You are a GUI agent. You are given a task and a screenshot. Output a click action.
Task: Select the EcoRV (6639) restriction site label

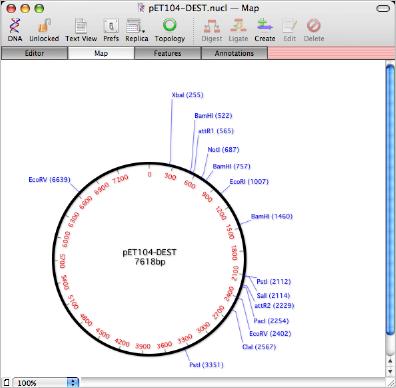coord(49,180)
